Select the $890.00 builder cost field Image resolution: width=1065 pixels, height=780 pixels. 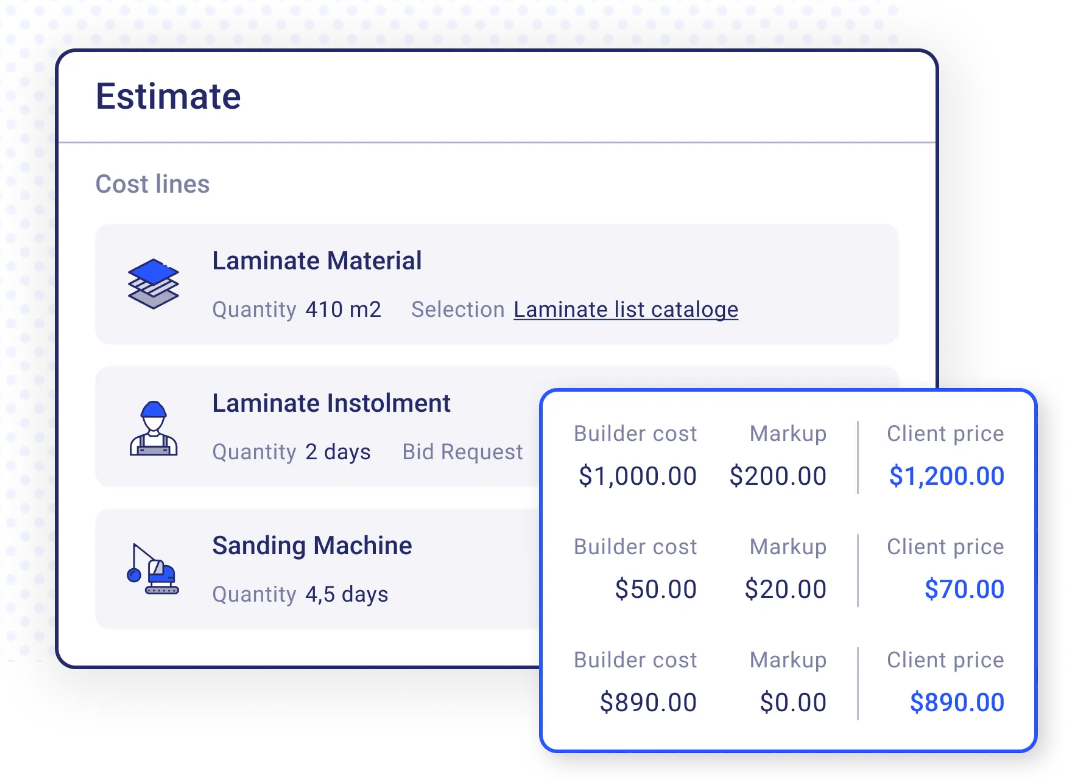pyautogui.click(x=649, y=702)
